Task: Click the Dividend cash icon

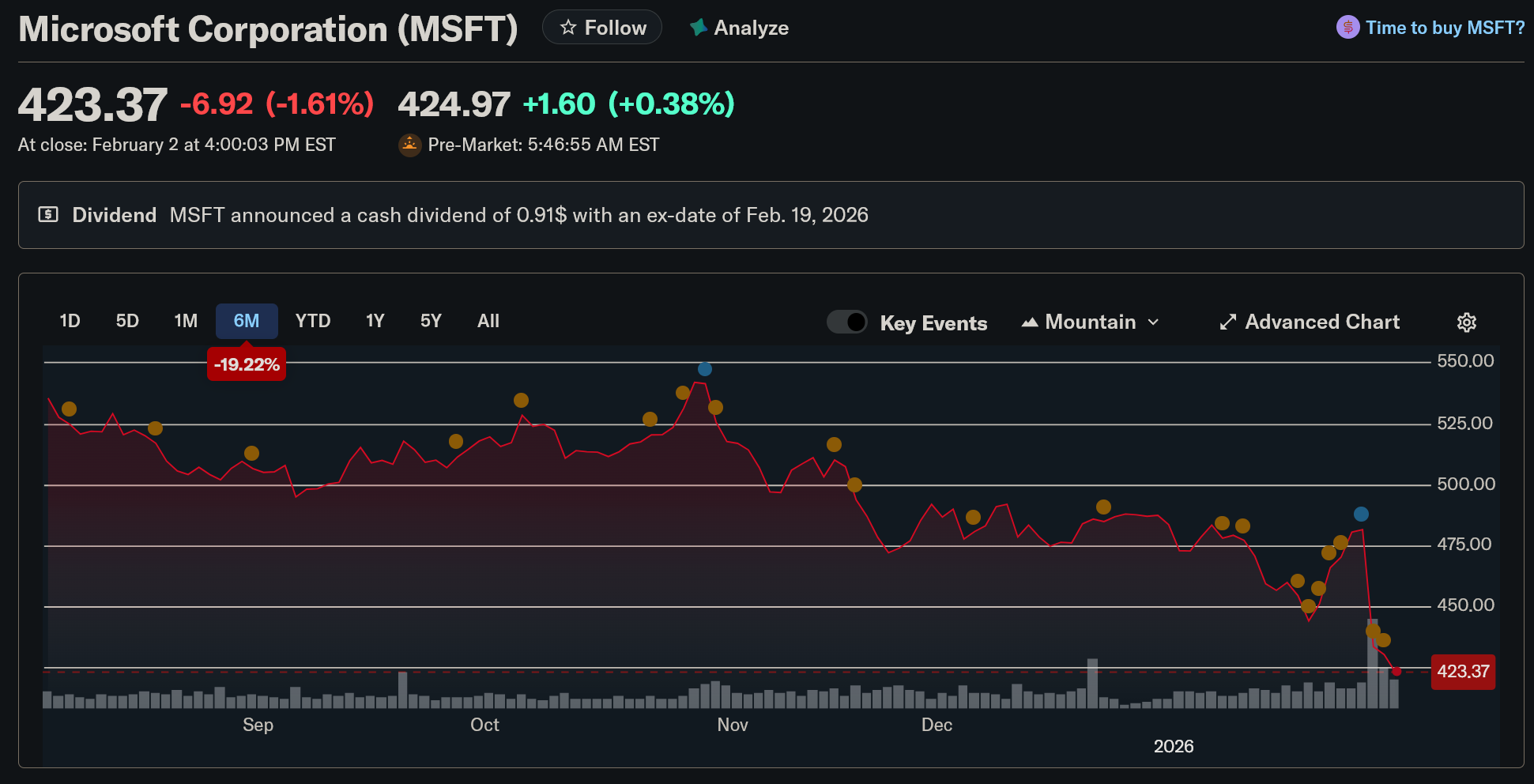Action: coord(48,214)
